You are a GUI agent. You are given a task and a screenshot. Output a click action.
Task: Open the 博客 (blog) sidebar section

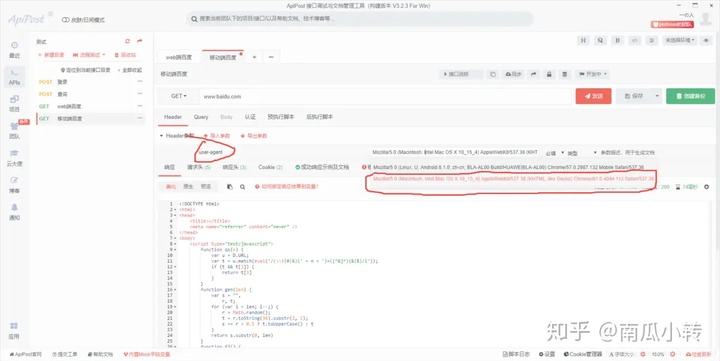pos(15,185)
